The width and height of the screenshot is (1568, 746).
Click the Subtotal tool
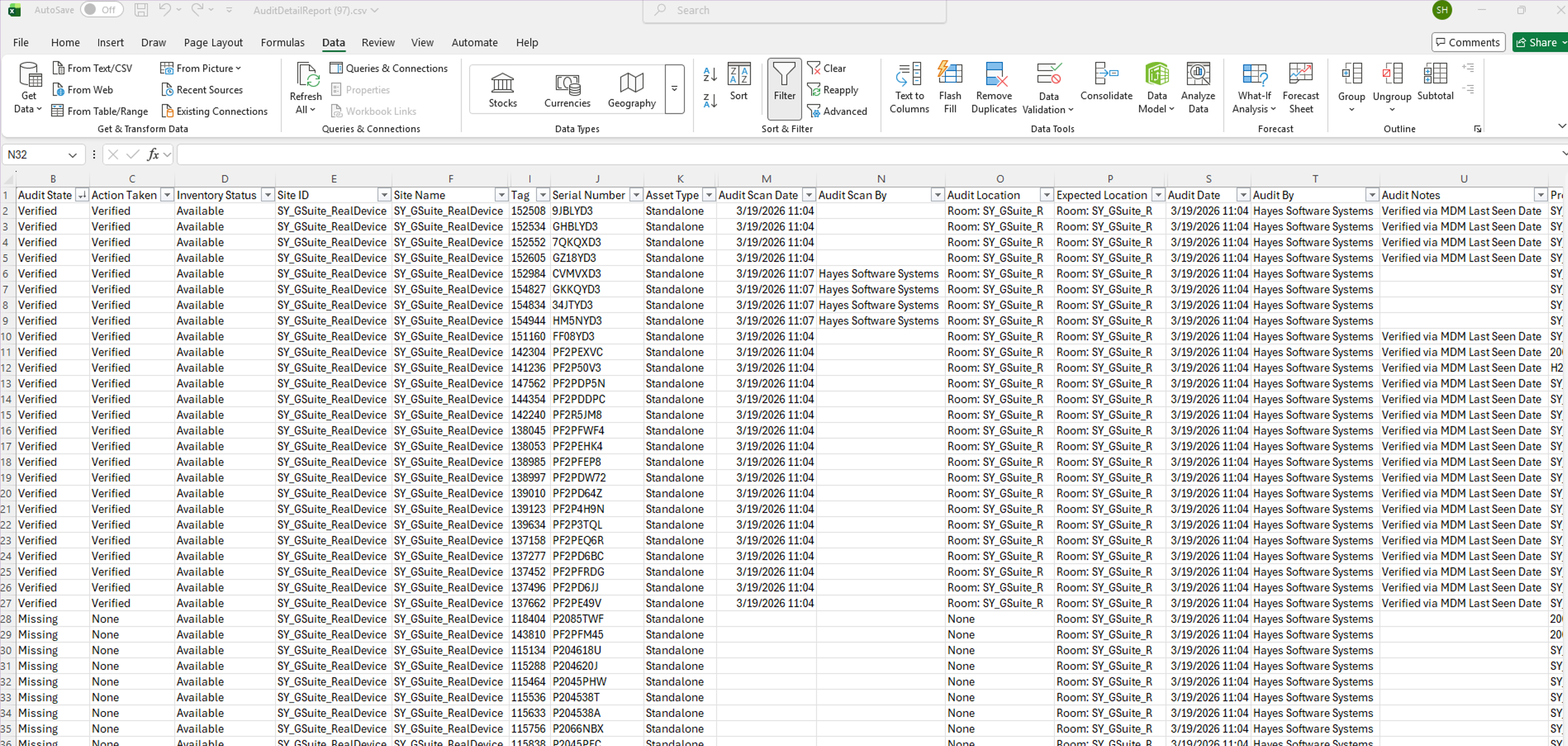[x=1435, y=82]
